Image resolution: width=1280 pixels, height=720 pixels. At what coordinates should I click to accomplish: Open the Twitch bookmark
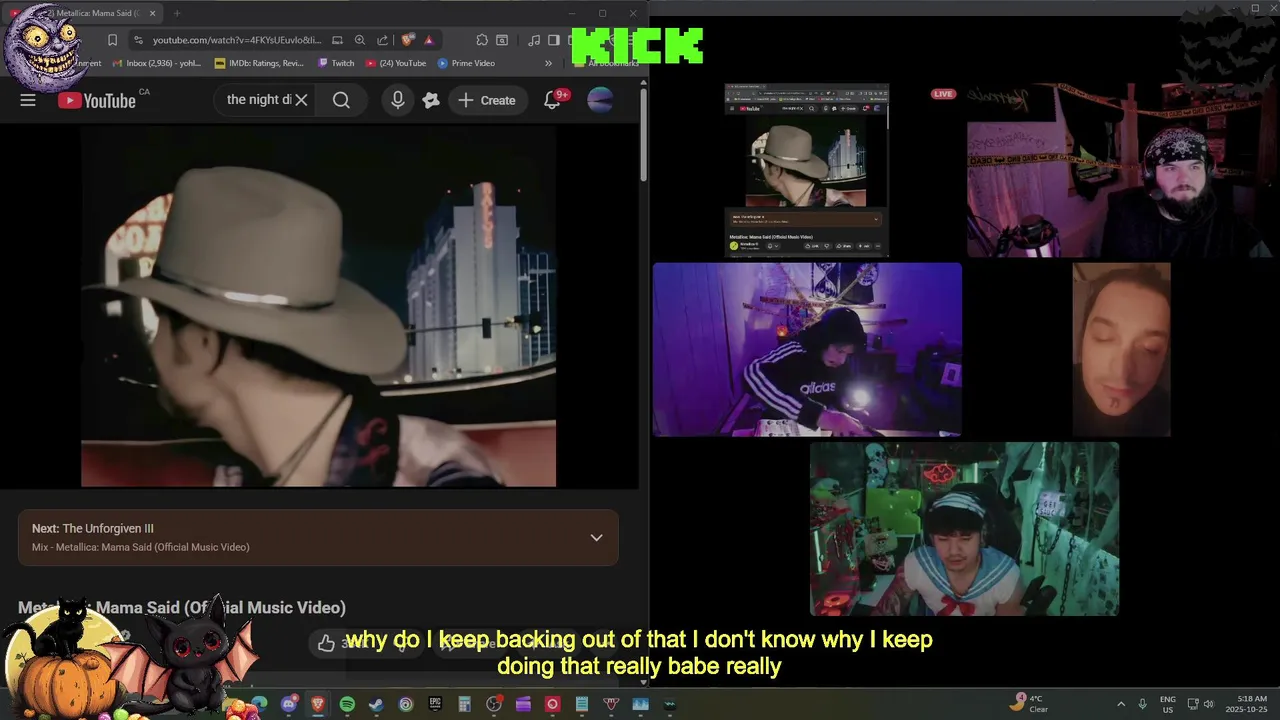[336, 63]
